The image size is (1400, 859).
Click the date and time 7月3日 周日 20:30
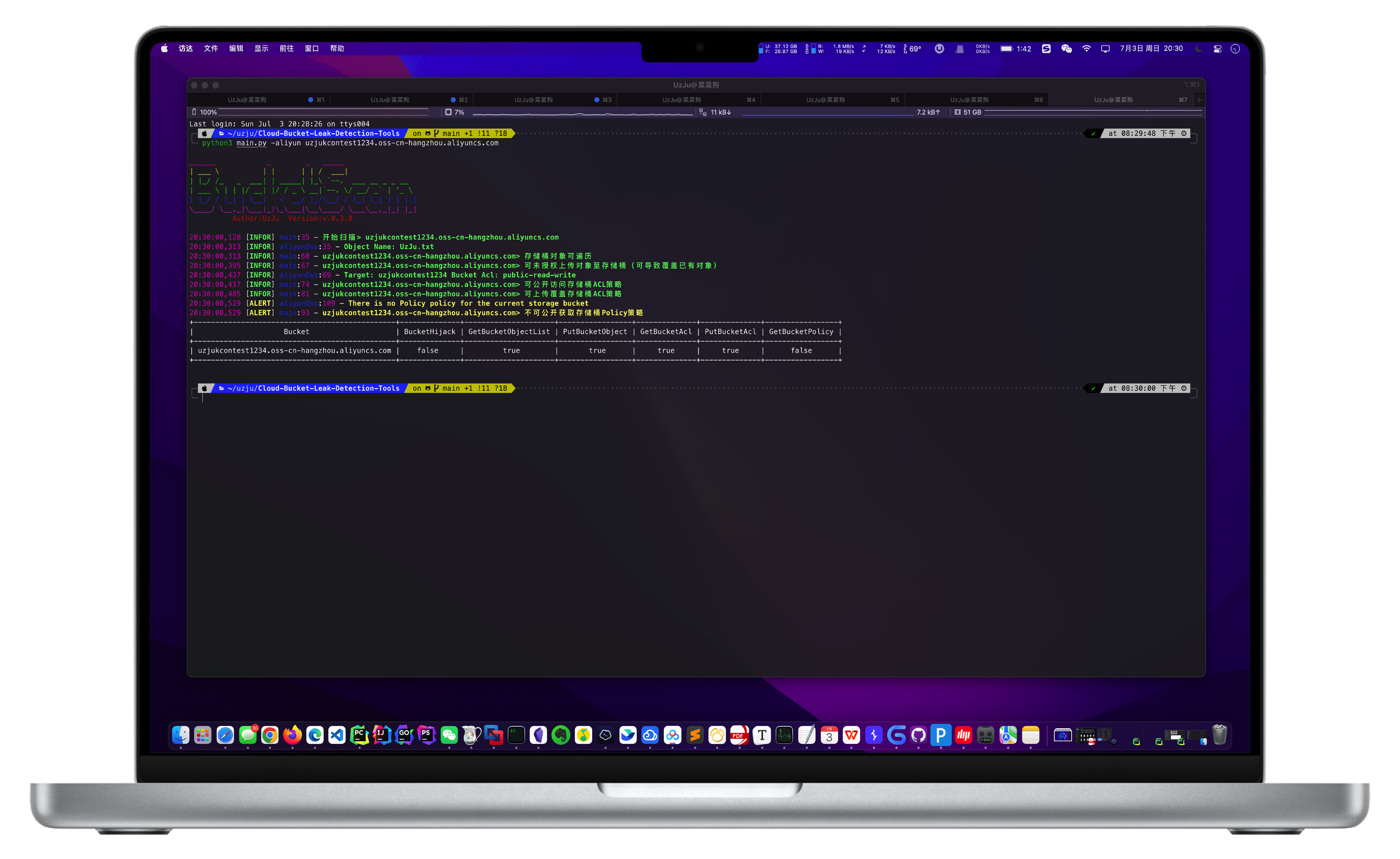click(x=1151, y=49)
